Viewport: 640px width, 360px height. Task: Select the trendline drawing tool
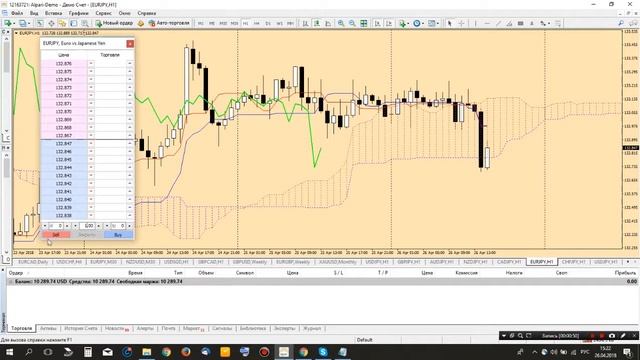click(x=498, y=23)
